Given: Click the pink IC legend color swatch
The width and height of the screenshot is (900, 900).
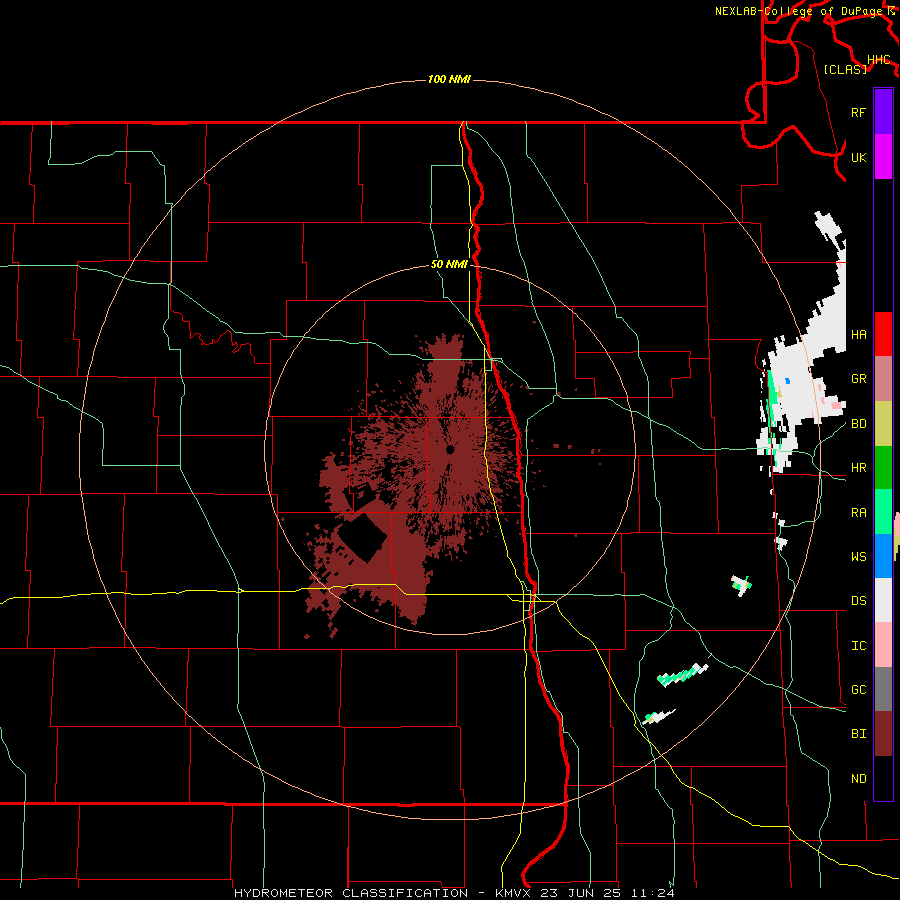Looking at the screenshot, I should point(883,645).
